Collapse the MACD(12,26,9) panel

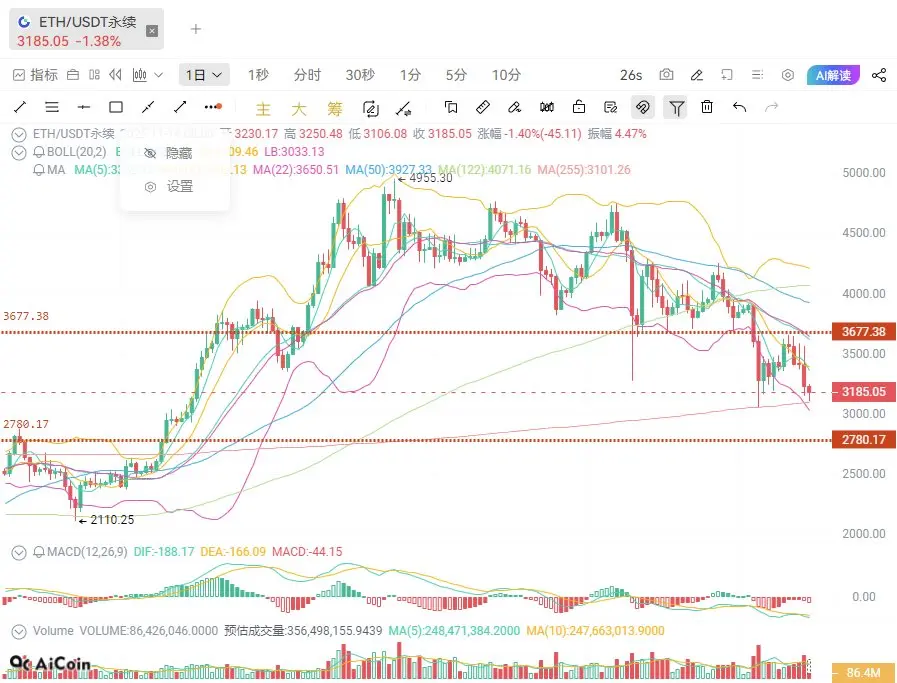(19, 553)
